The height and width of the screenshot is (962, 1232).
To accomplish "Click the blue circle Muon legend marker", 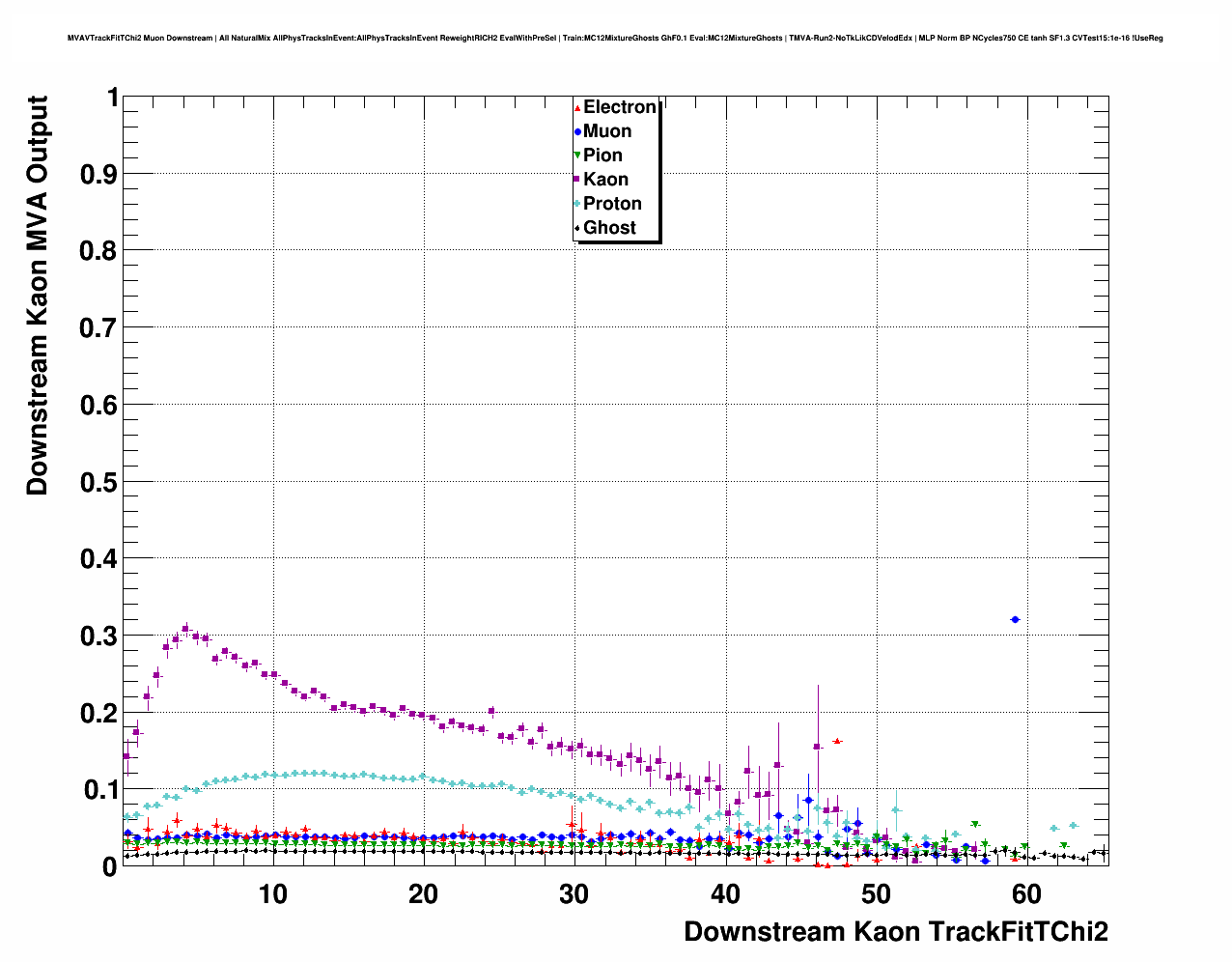I will coord(577,131).
